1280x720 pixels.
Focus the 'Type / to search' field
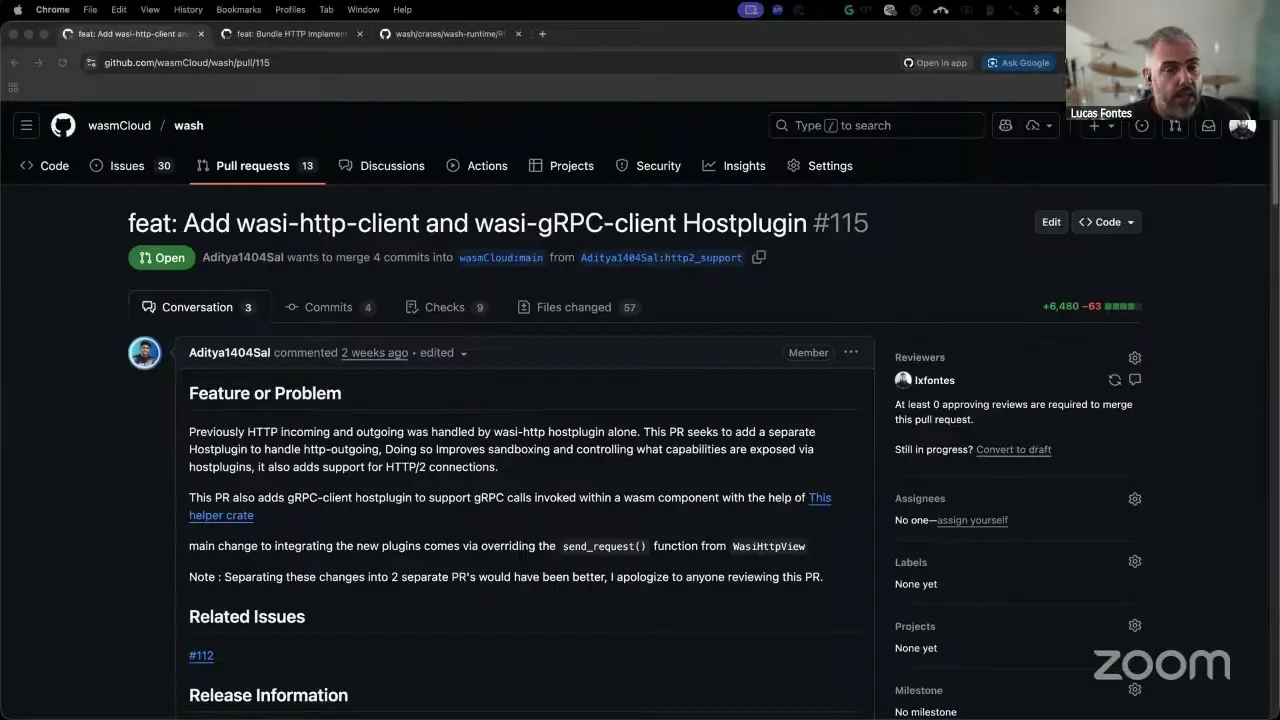click(x=877, y=125)
